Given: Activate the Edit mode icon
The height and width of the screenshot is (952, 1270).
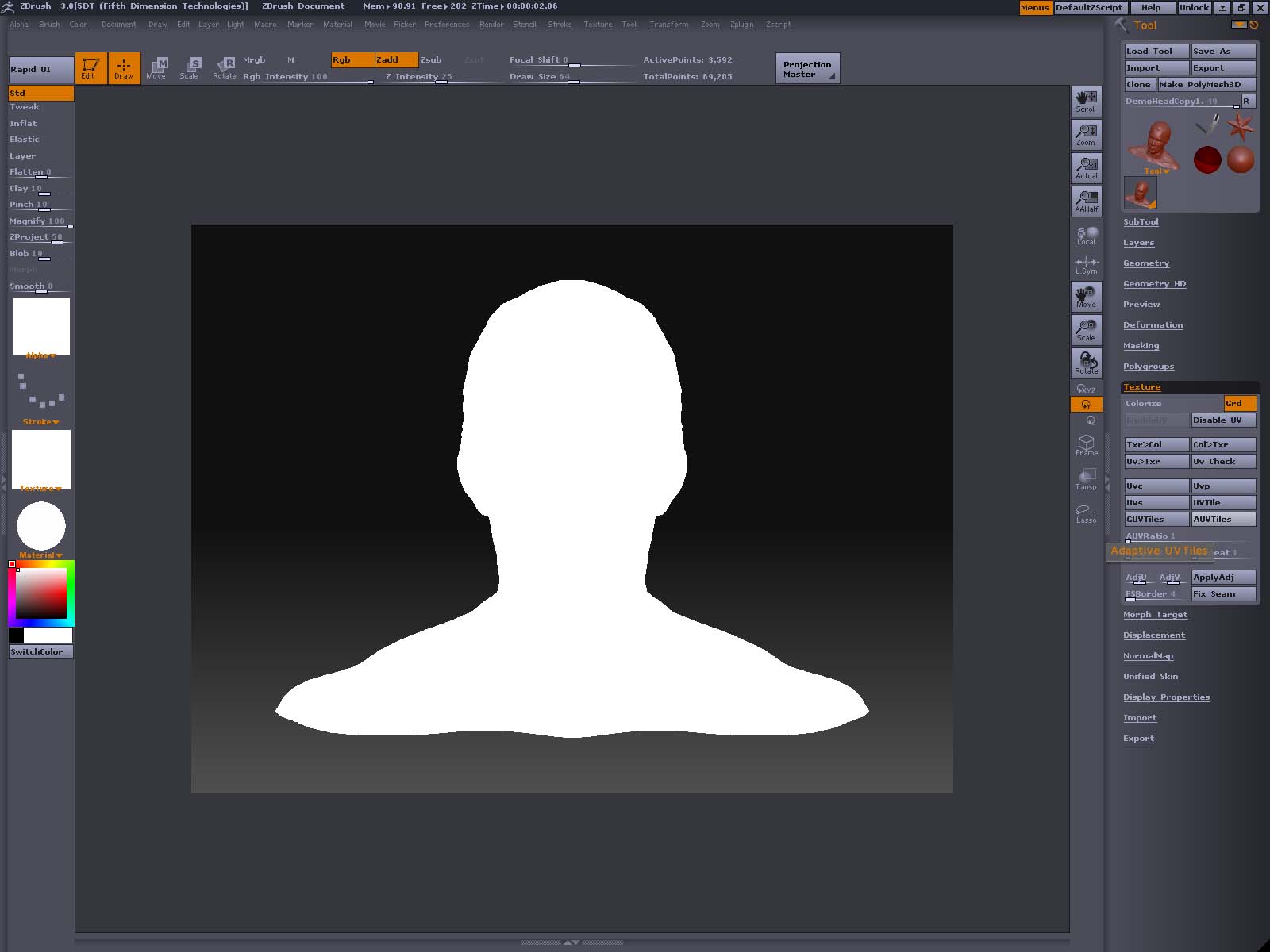Looking at the screenshot, I should pos(90,67).
